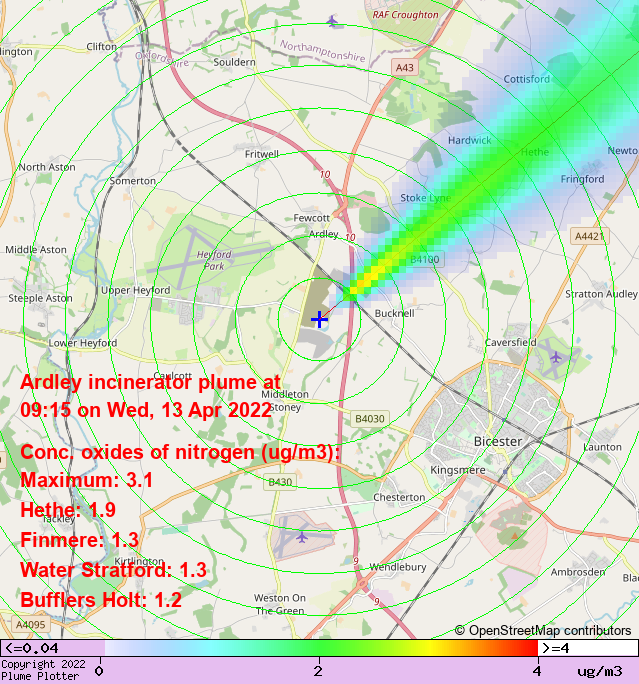Click the Bicester town label
This screenshot has height=684, width=639.
click(x=498, y=441)
